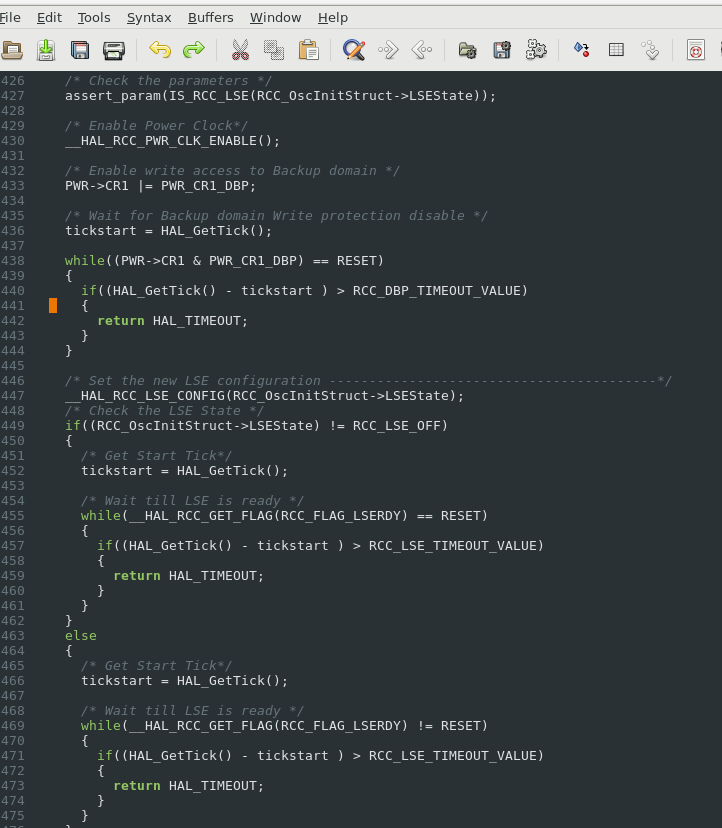The width and height of the screenshot is (722, 828).
Task: Copy selection using toolbar icon
Action: tap(274, 50)
